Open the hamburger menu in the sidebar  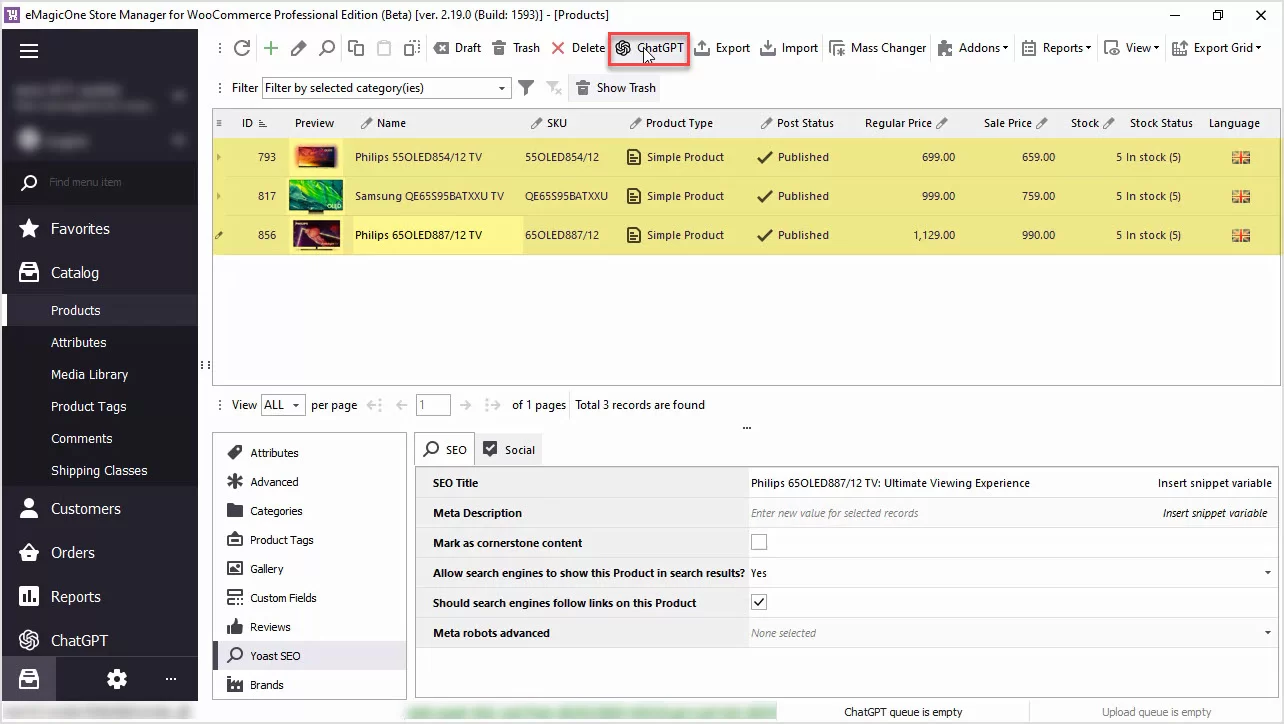click(29, 52)
